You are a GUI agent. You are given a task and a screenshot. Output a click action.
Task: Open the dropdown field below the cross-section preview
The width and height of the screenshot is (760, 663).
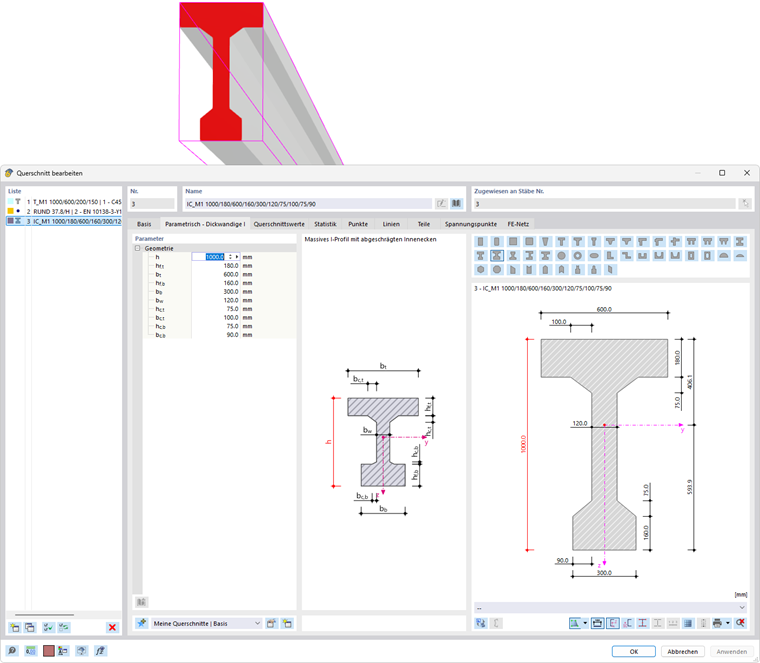pos(610,607)
